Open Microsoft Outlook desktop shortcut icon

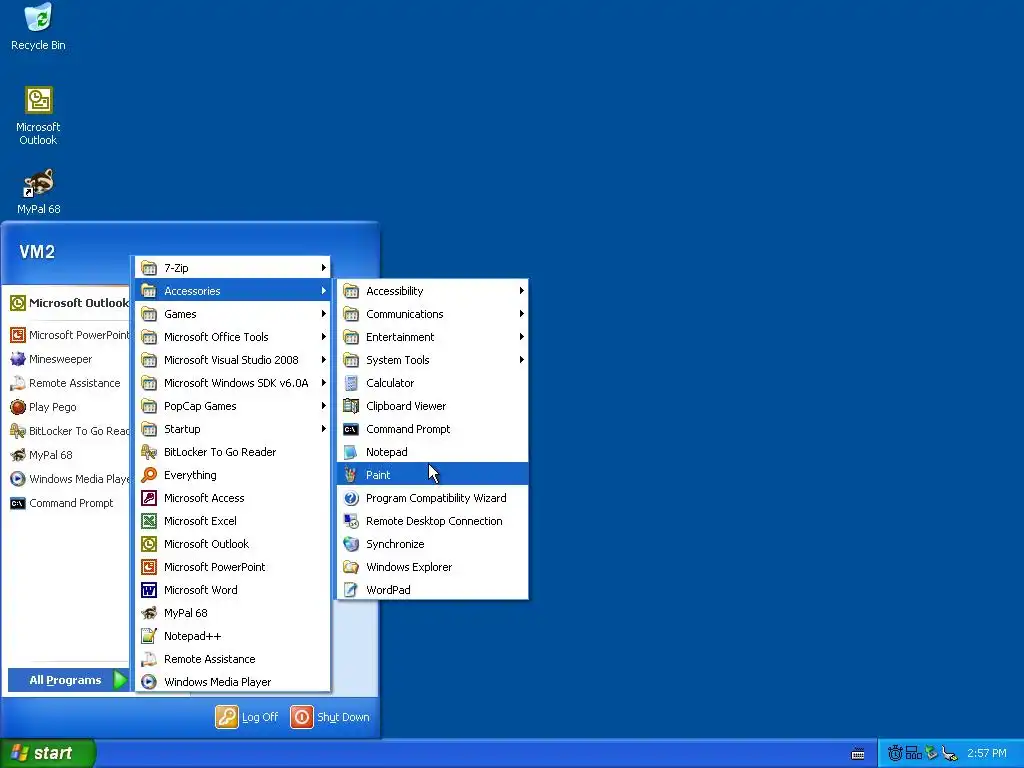click(39, 100)
